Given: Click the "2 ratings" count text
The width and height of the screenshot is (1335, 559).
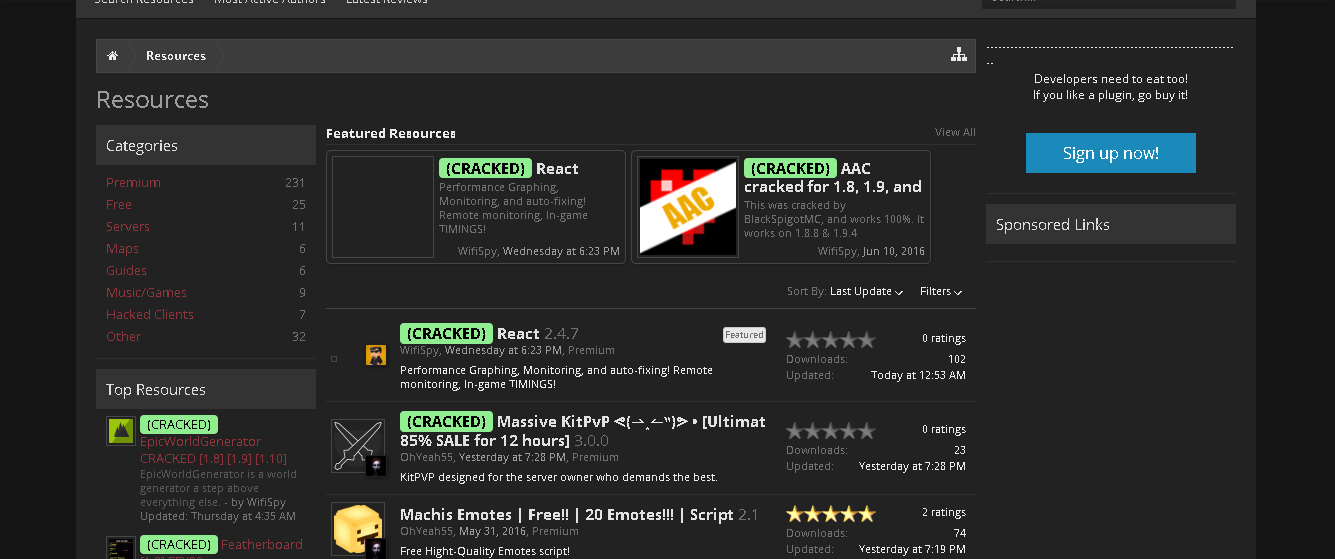Looking at the screenshot, I should click(944, 512).
